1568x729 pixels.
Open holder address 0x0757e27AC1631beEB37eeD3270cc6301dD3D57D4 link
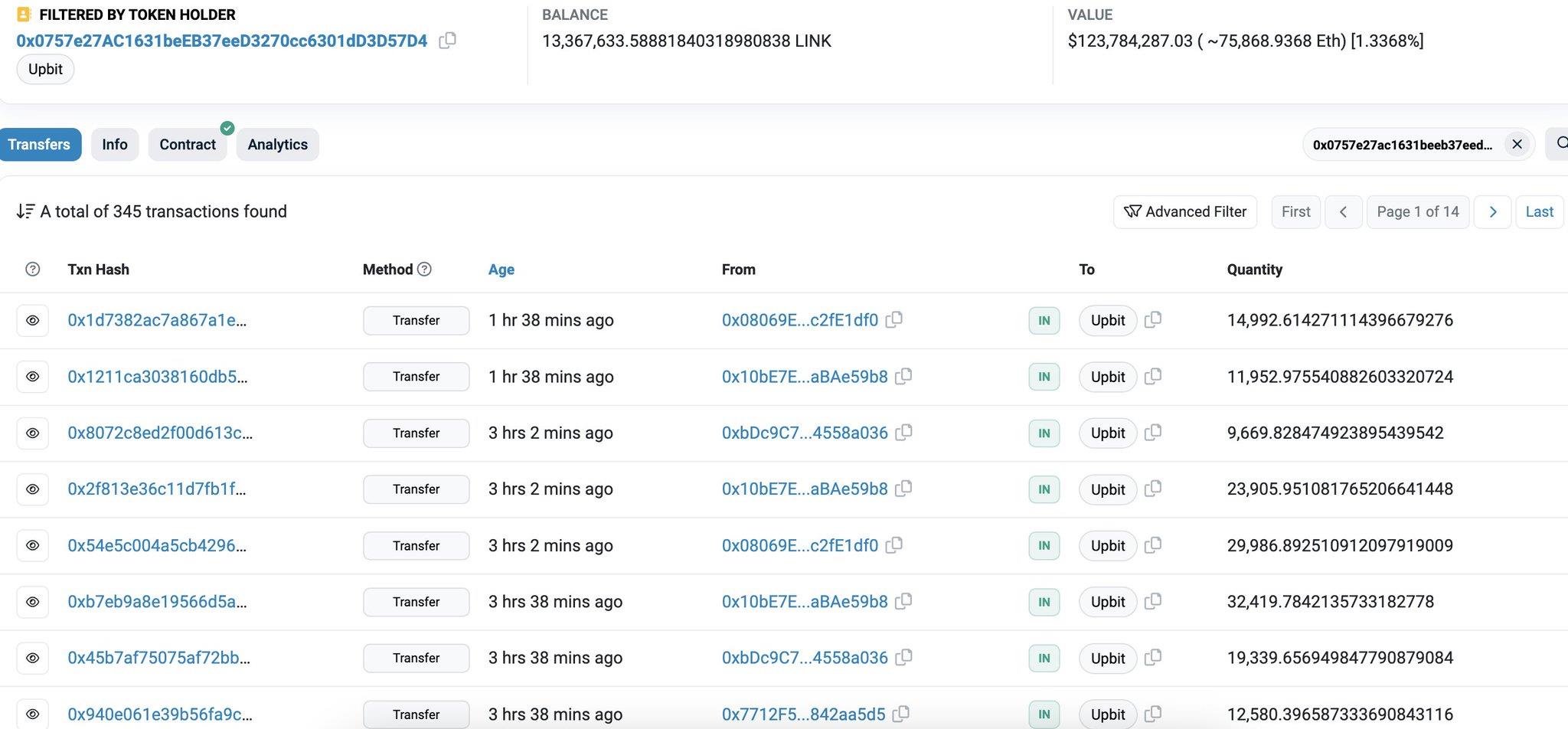pyautogui.click(x=222, y=41)
